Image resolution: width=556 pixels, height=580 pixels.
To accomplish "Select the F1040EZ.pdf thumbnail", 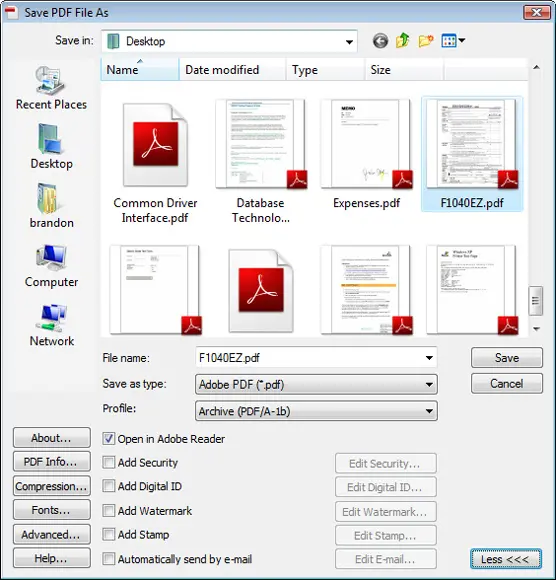I will pos(472,154).
